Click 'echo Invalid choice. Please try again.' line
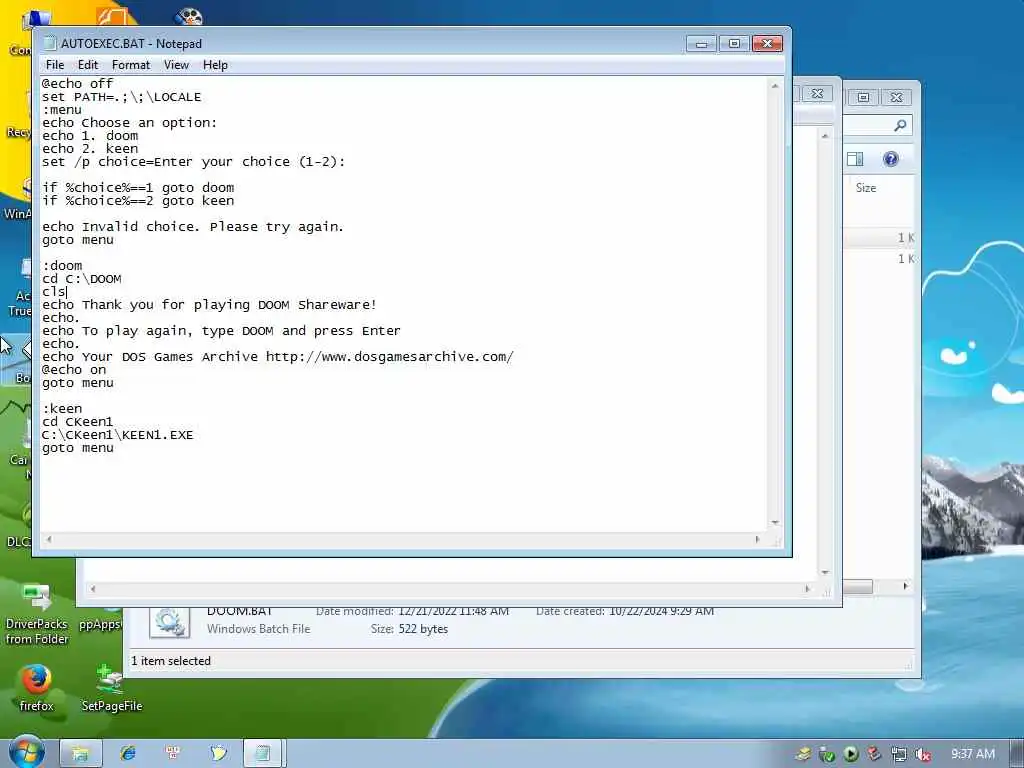This screenshot has width=1024, height=768. pyautogui.click(x=193, y=227)
